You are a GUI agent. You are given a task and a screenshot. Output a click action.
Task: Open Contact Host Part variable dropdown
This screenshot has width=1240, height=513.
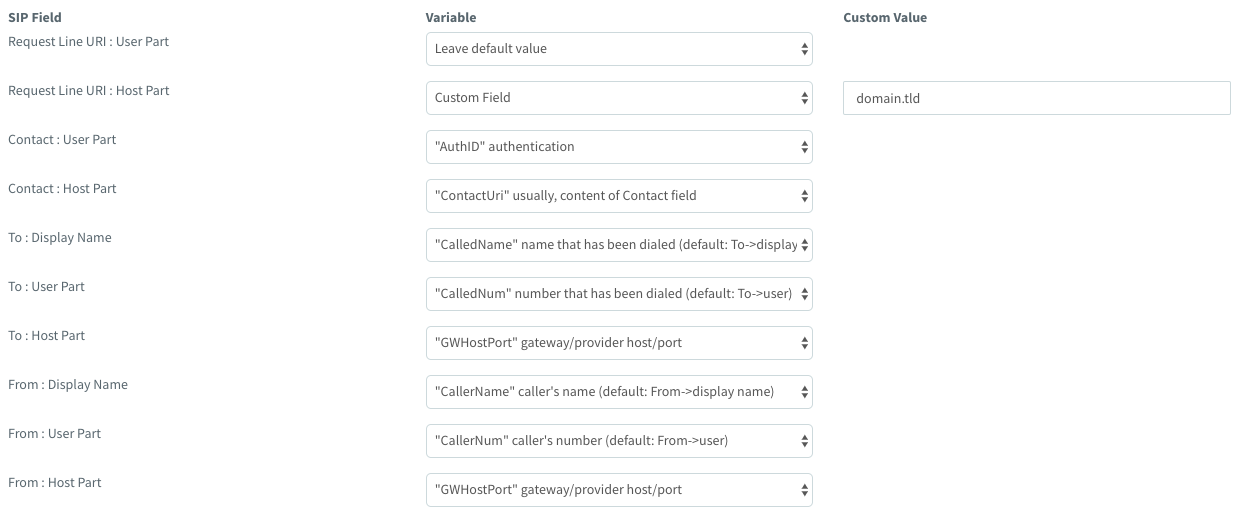click(618, 196)
